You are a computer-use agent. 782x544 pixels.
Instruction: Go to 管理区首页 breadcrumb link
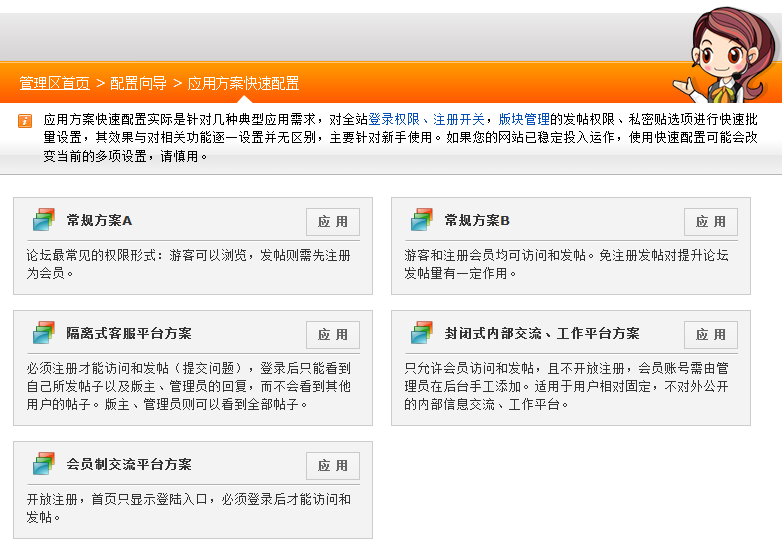(x=54, y=83)
